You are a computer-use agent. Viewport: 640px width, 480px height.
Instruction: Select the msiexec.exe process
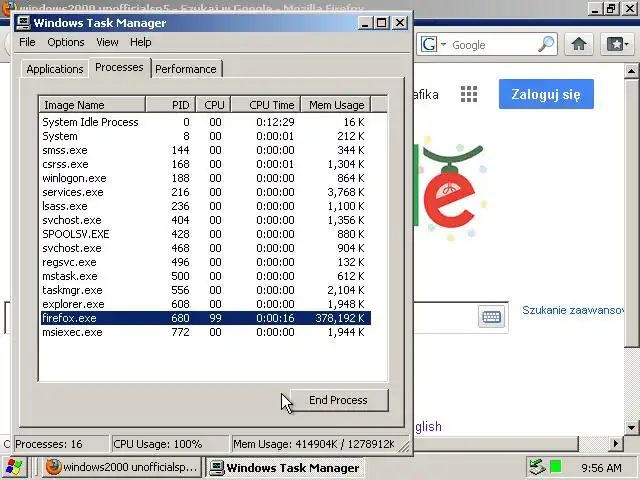point(206,332)
